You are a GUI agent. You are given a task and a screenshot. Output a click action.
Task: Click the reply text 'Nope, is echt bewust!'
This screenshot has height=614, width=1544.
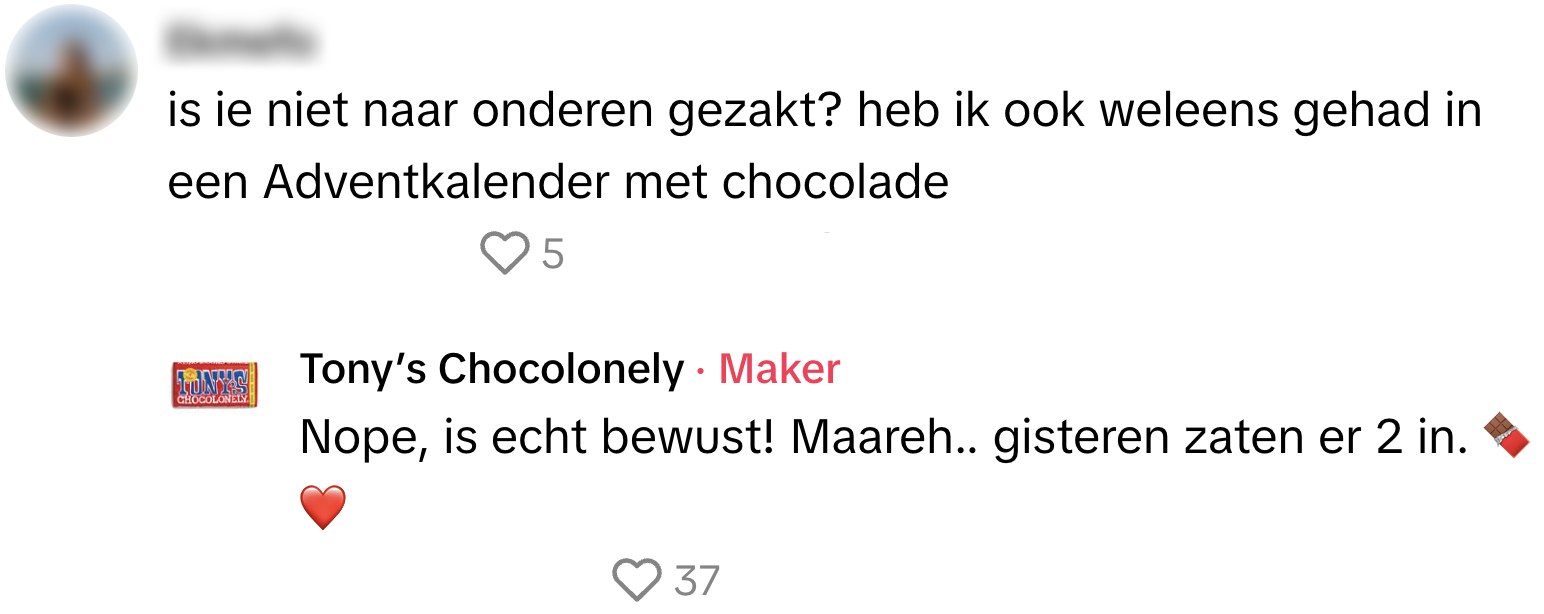coord(538,440)
